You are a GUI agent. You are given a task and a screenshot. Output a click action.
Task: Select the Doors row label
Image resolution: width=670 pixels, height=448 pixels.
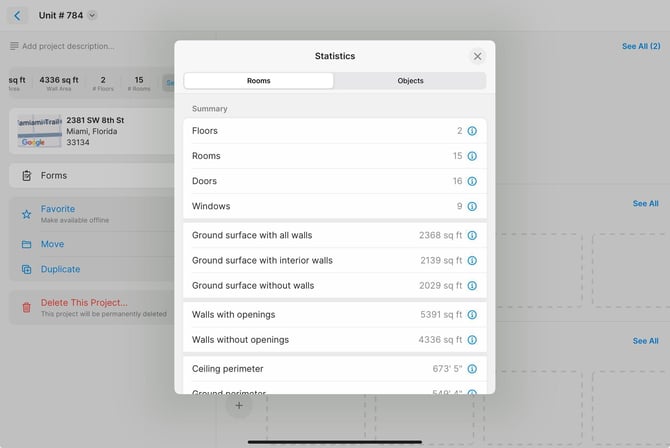[x=204, y=181]
